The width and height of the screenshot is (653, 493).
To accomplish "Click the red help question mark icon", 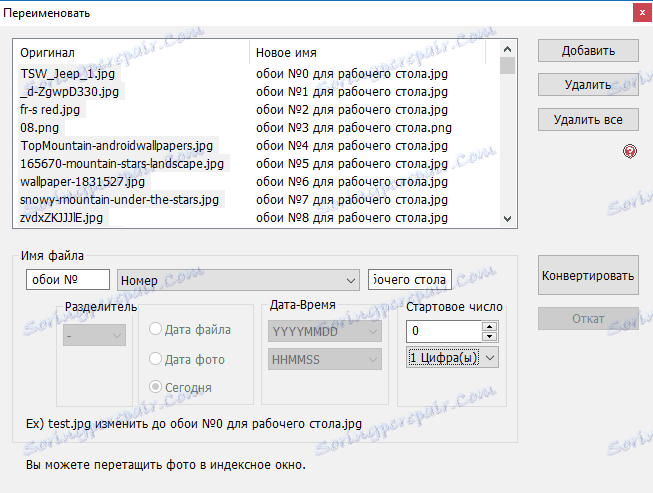I will [x=630, y=151].
